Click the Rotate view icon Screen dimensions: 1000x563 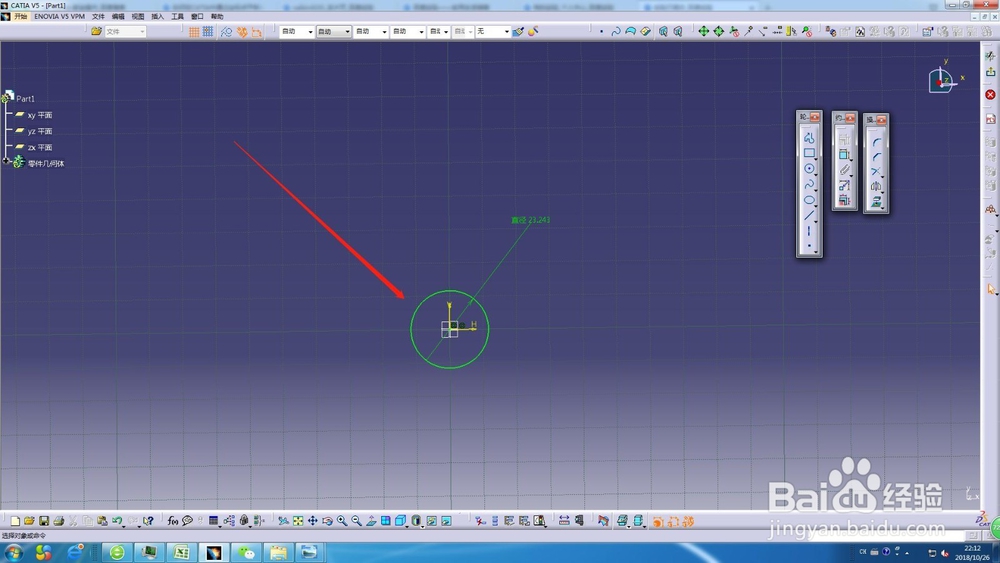click(x=327, y=521)
